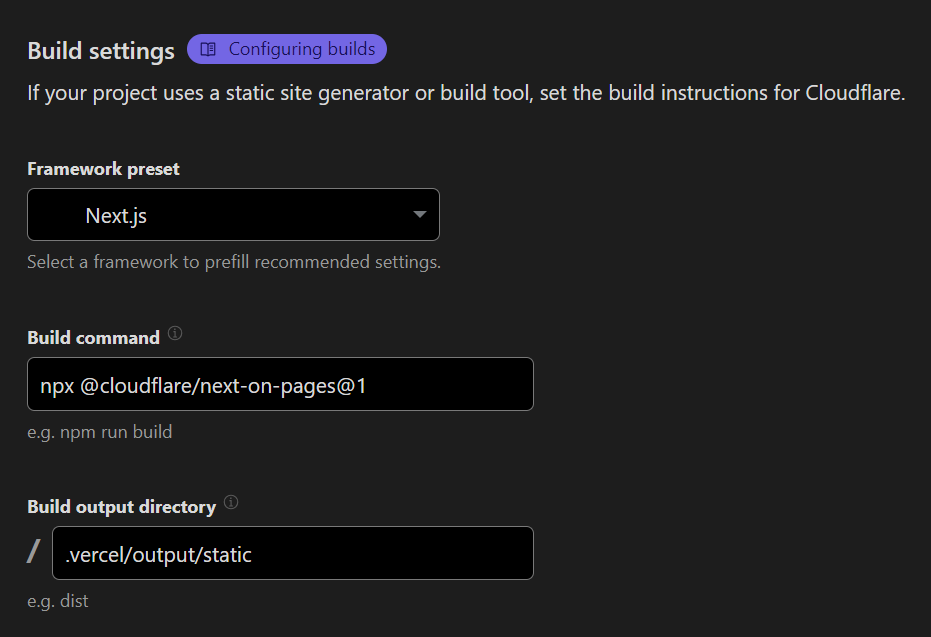
Task: Click the Build settings heading
Action: coord(100,49)
